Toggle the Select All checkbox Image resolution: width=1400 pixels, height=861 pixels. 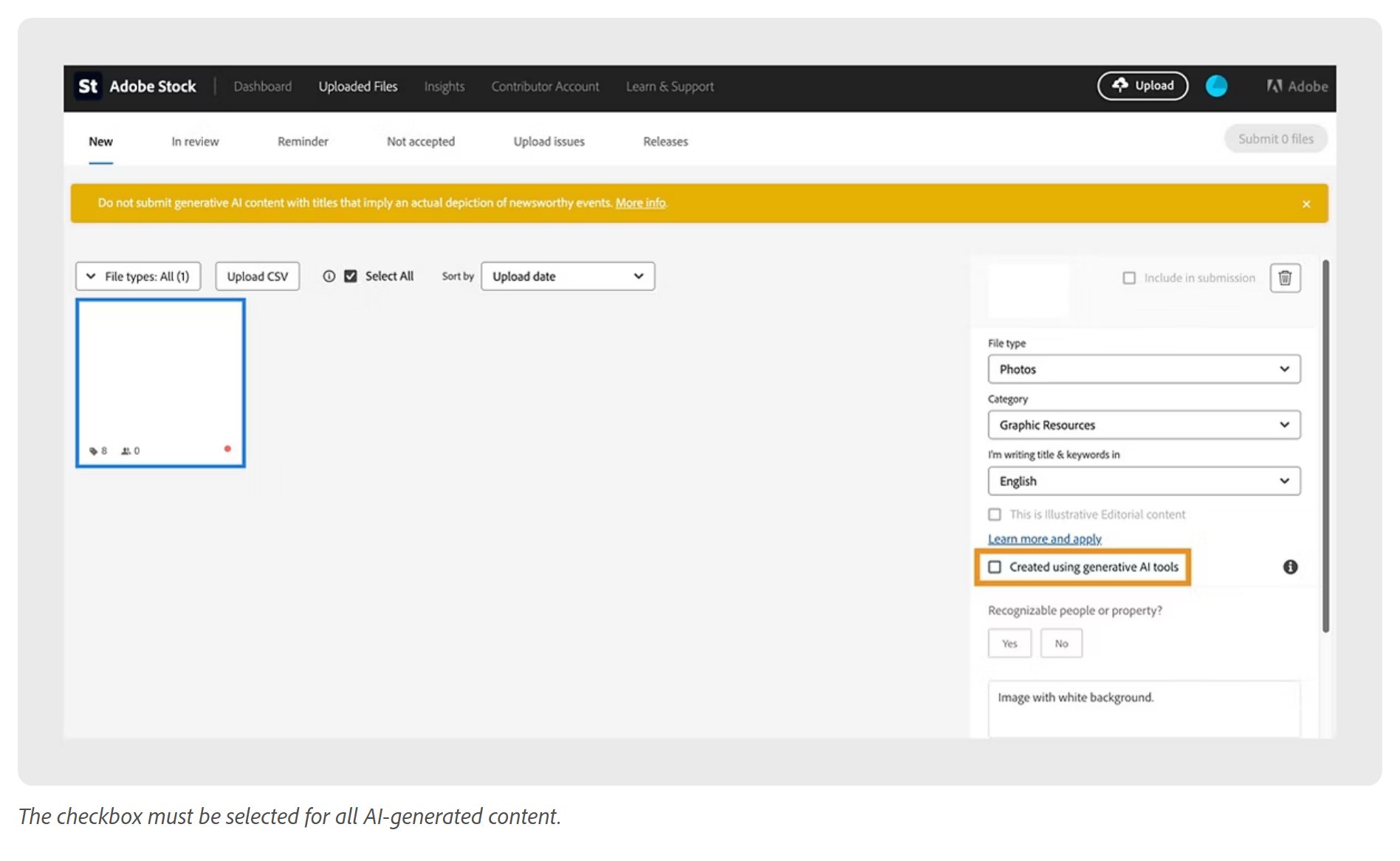pyautogui.click(x=351, y=276)
